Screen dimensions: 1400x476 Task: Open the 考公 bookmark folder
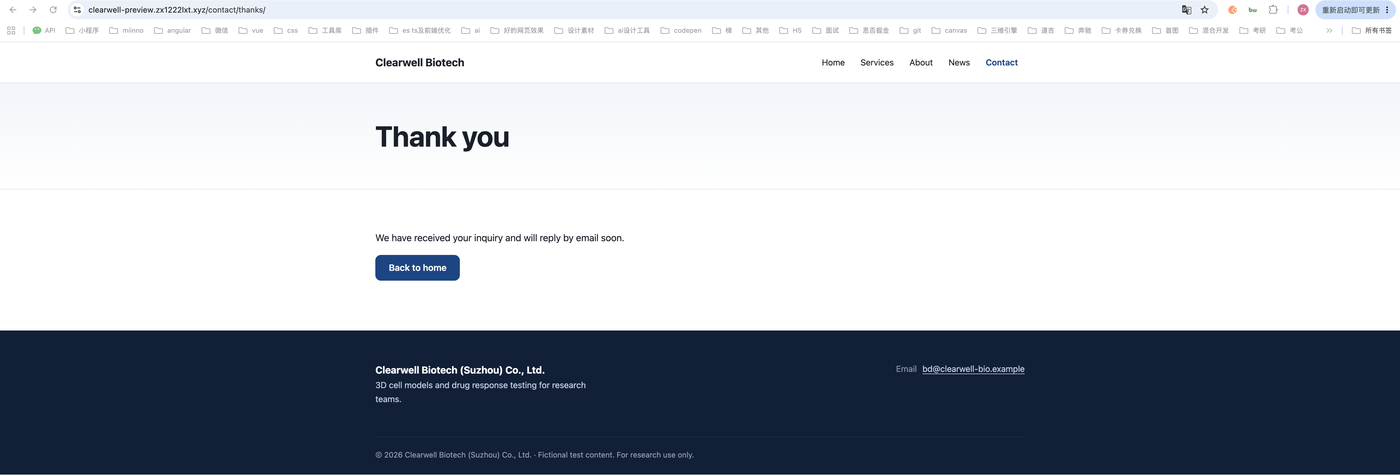(1290, 30)
